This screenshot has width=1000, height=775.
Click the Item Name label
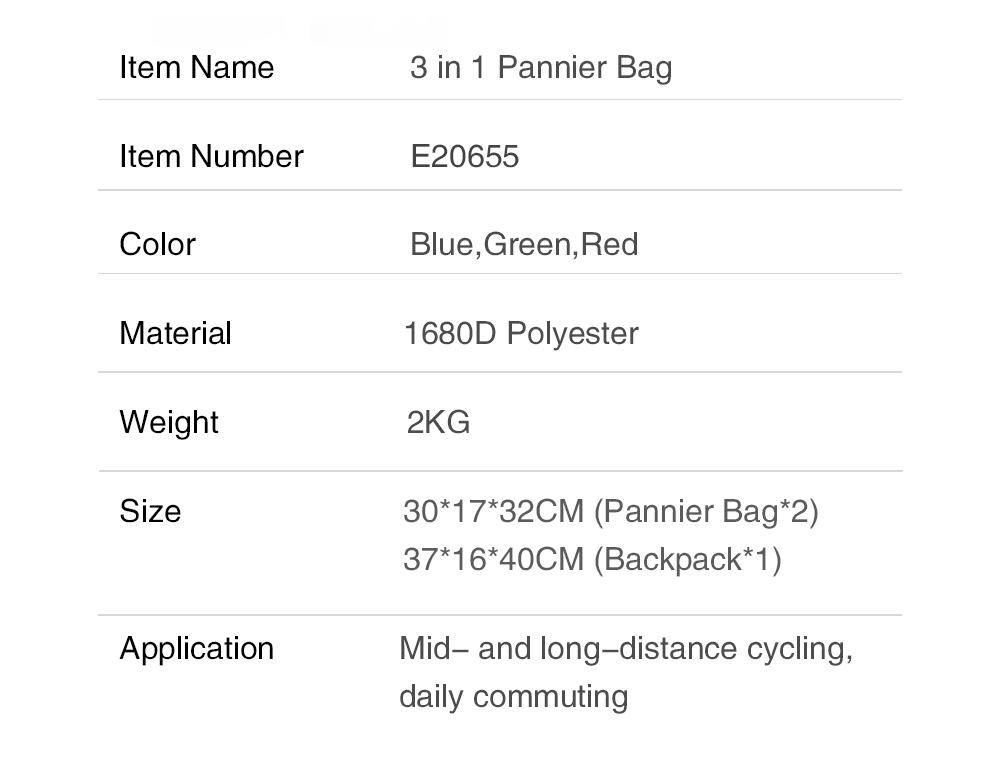pos(196,68)
